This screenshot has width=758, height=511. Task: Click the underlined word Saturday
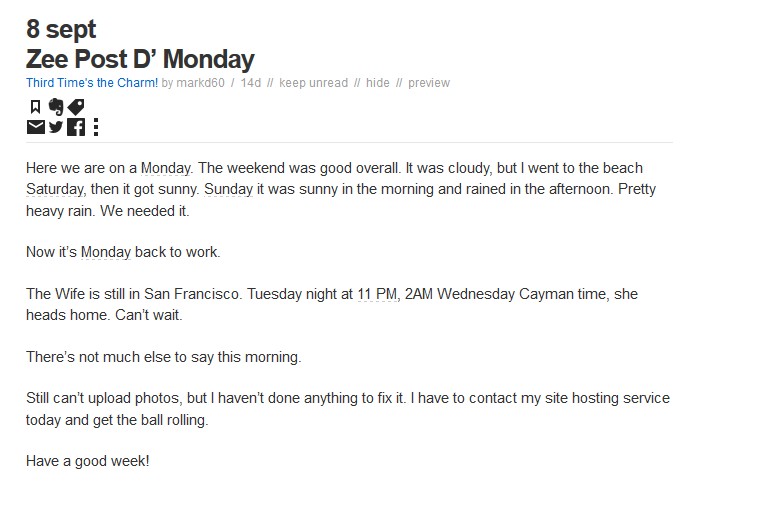point(55,189)
